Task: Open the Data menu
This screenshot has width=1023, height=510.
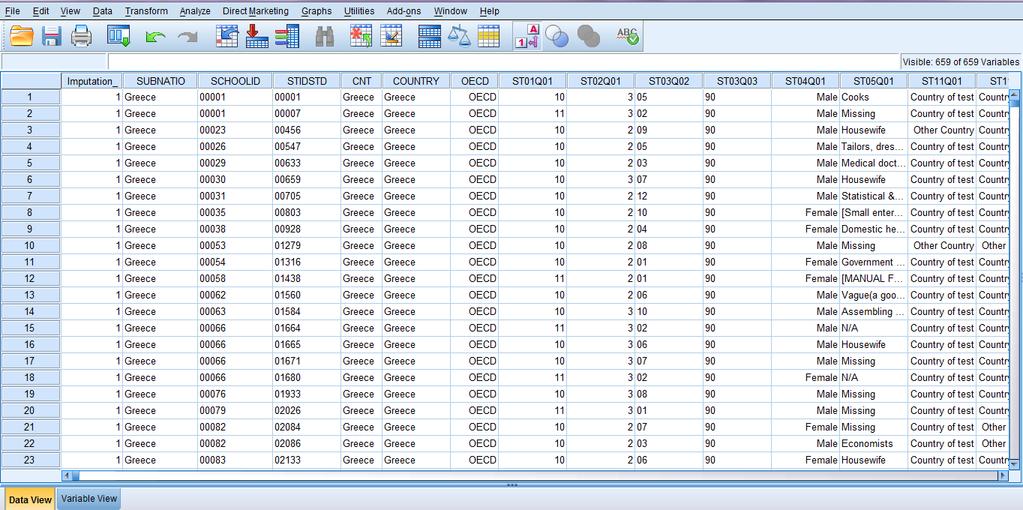Action: [102, 11]
